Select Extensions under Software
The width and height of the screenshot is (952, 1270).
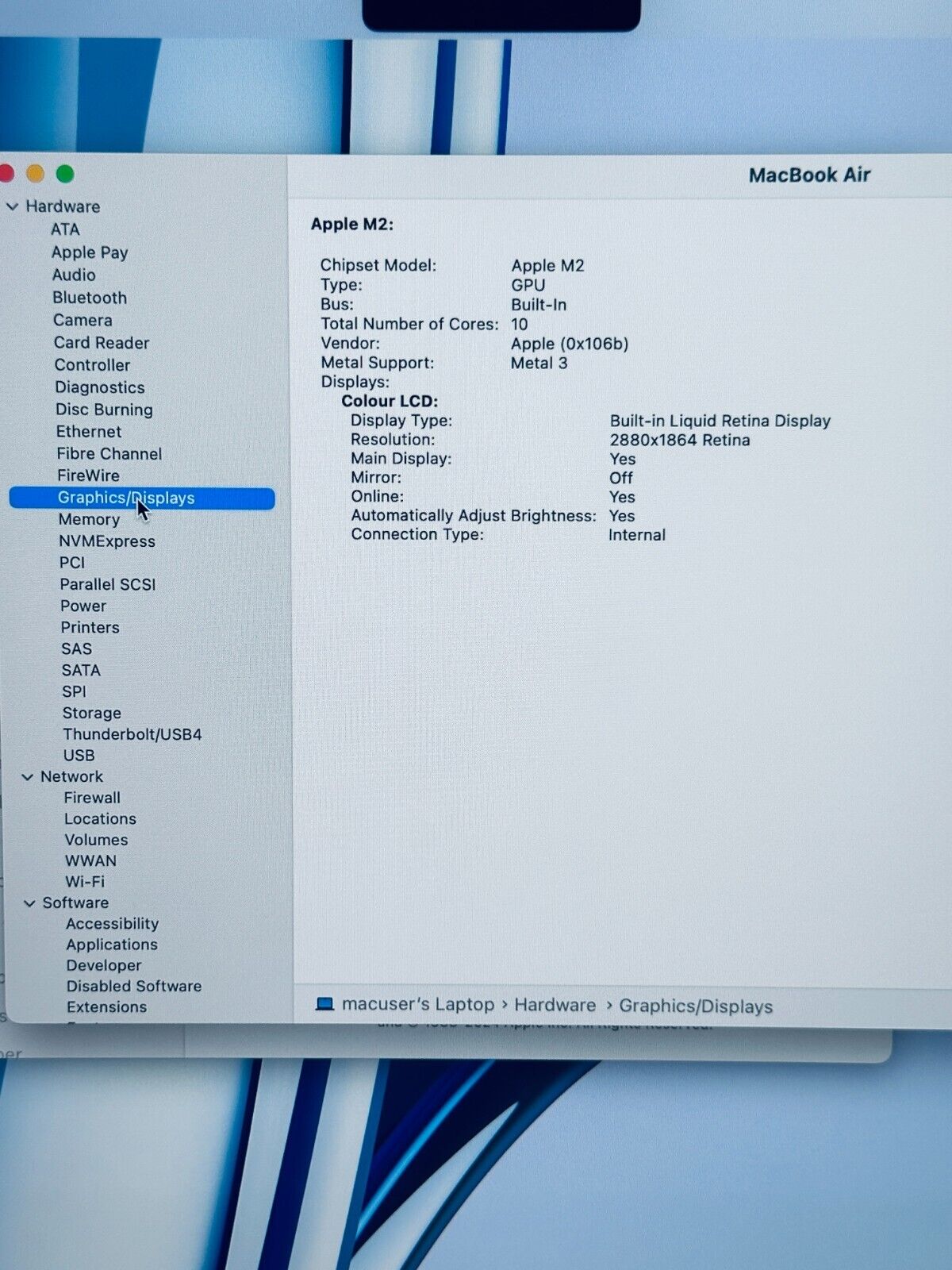[107, 1006]
